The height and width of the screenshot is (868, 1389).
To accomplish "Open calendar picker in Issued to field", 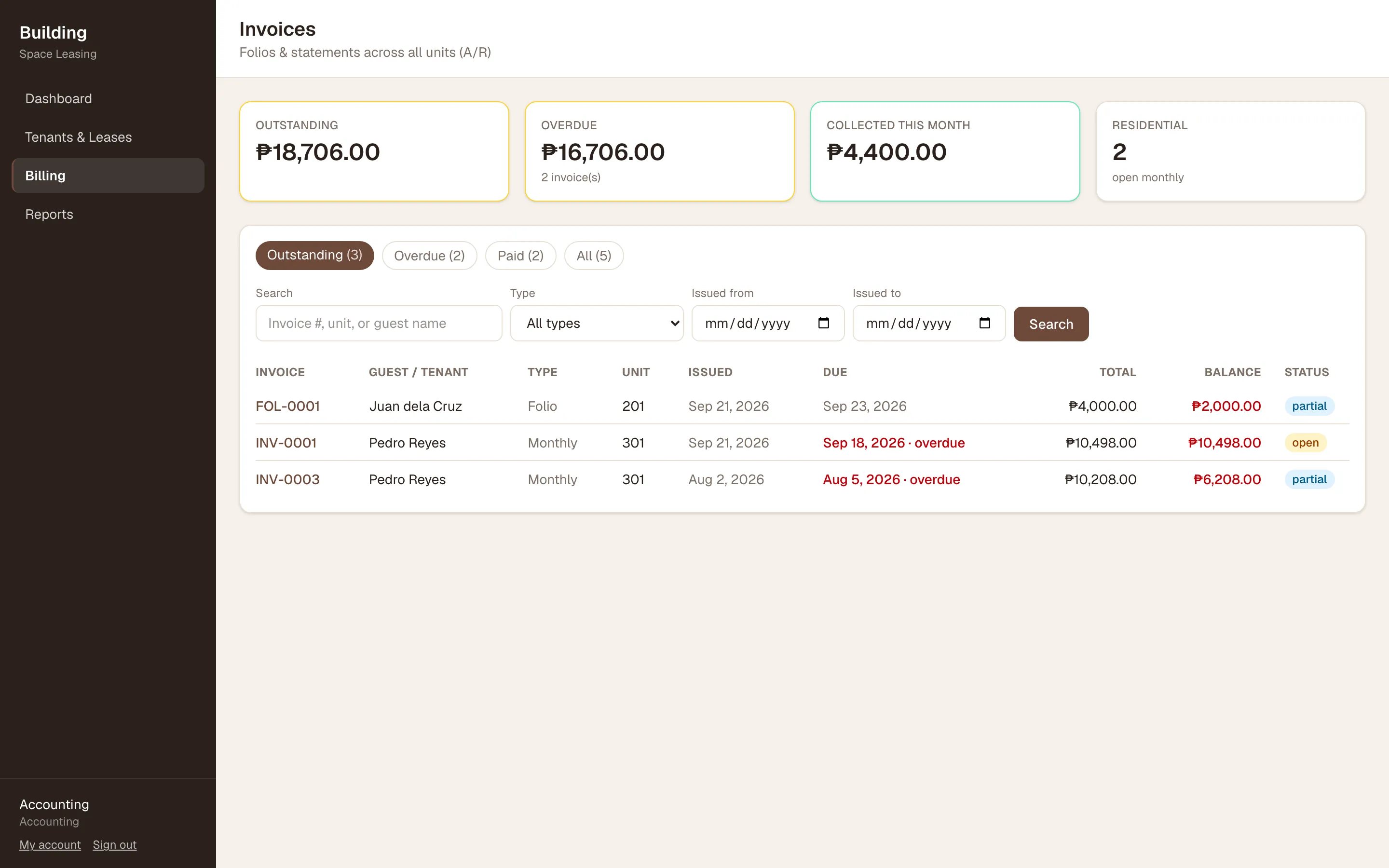I will (984, 323).
